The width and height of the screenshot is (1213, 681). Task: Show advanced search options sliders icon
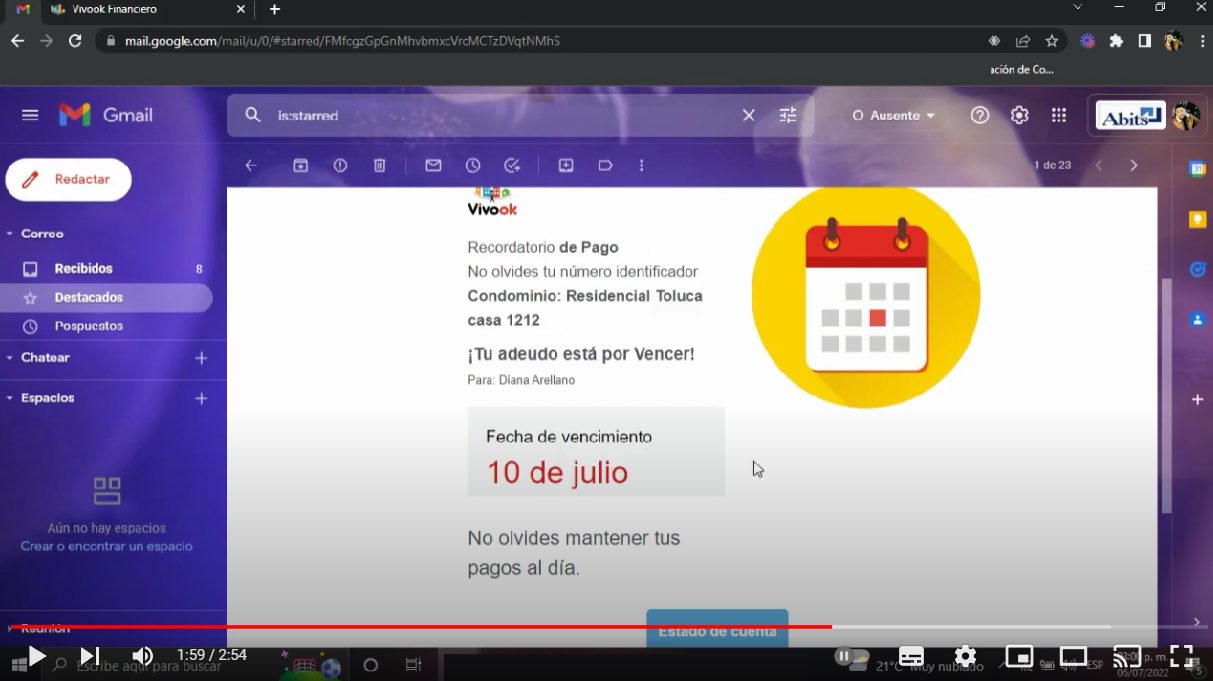pyautogui.click(x=788, y=115)
